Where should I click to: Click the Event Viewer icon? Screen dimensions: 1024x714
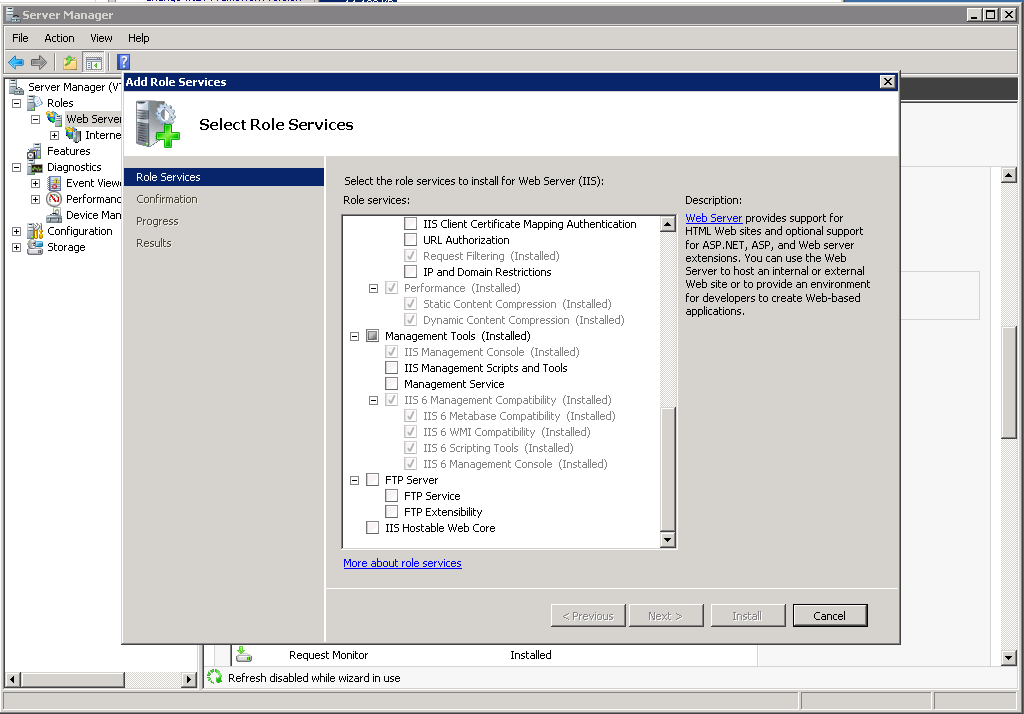coord(54,183)
